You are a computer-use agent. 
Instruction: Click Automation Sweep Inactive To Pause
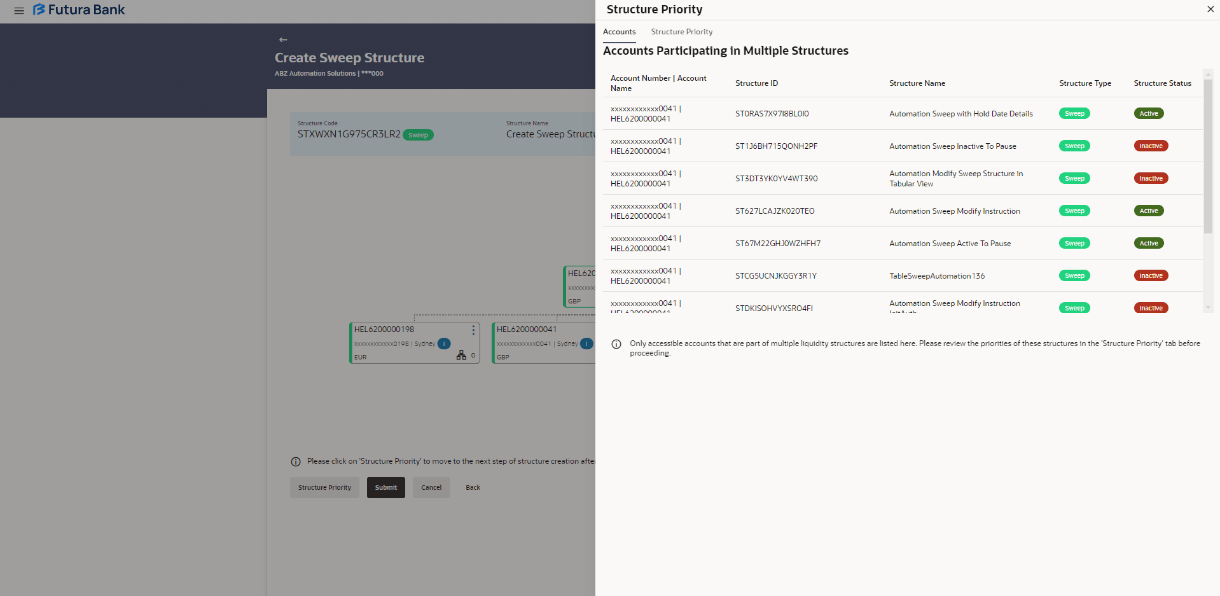952,146
